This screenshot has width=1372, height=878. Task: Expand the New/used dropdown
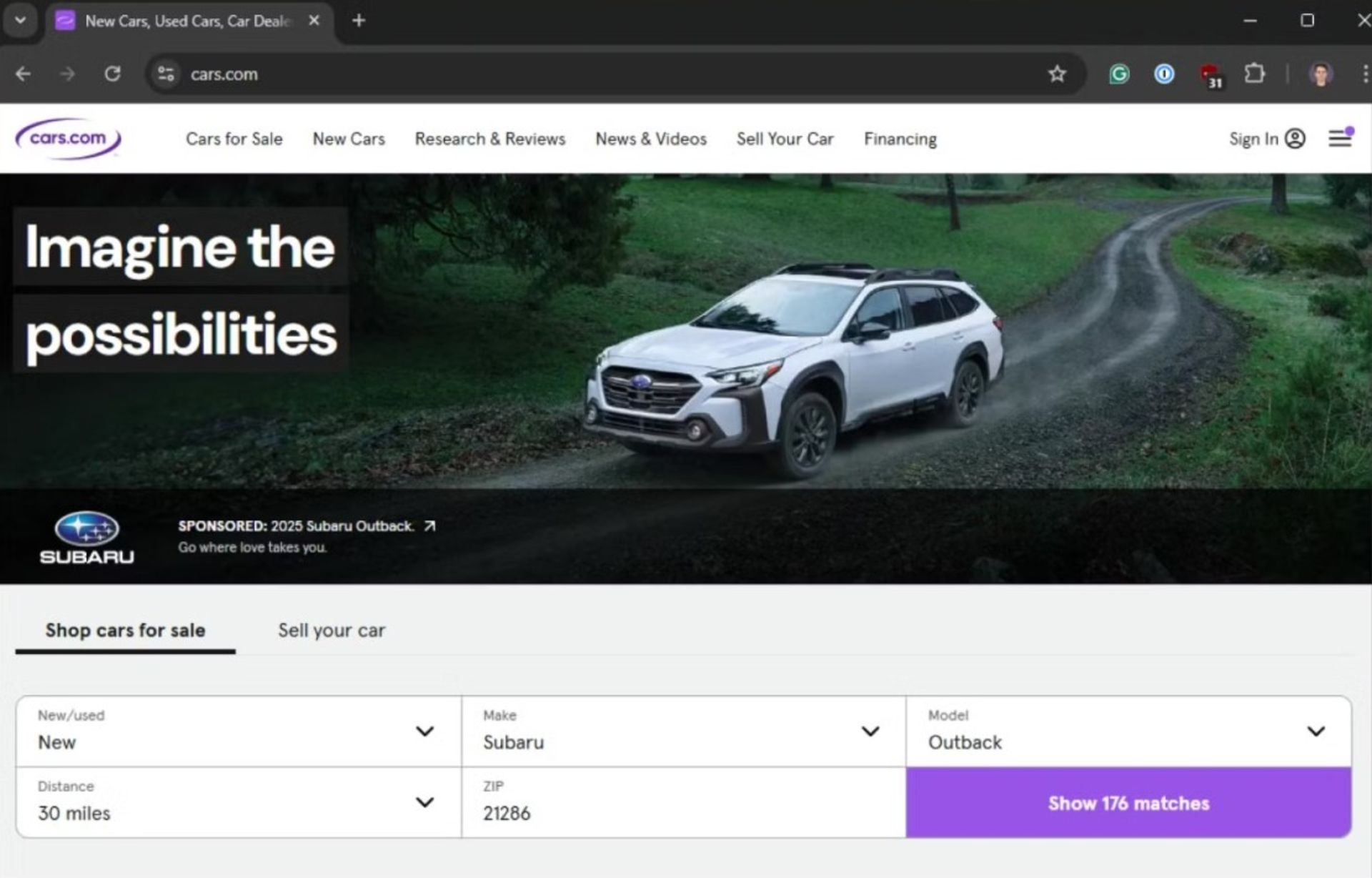(x=239, y=731)
